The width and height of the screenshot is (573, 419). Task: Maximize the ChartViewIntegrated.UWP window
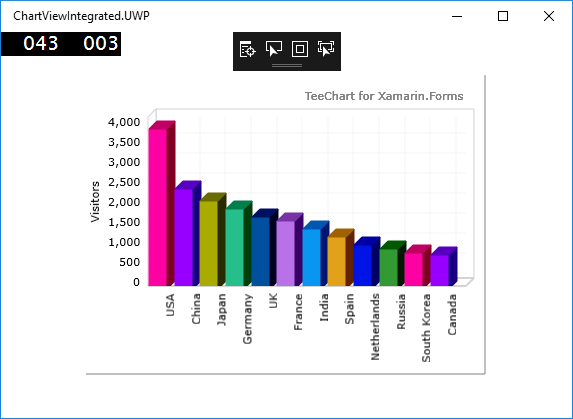click(x=503, y=16)
